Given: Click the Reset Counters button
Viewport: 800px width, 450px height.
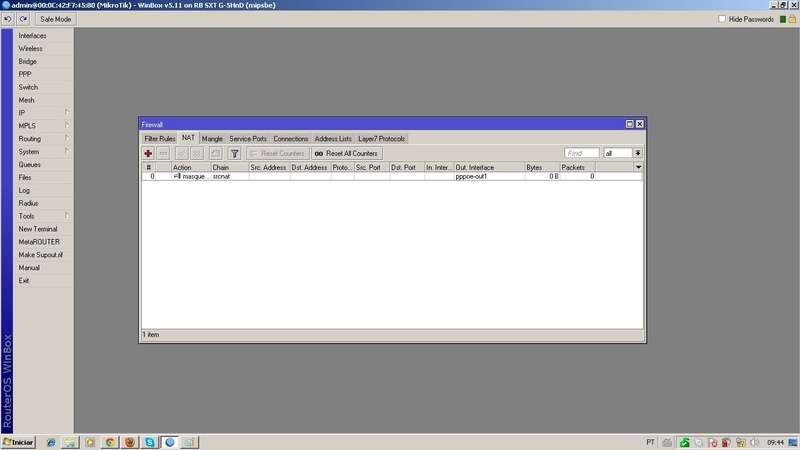Looking at the screenshot, I should [x=278, y=153].
